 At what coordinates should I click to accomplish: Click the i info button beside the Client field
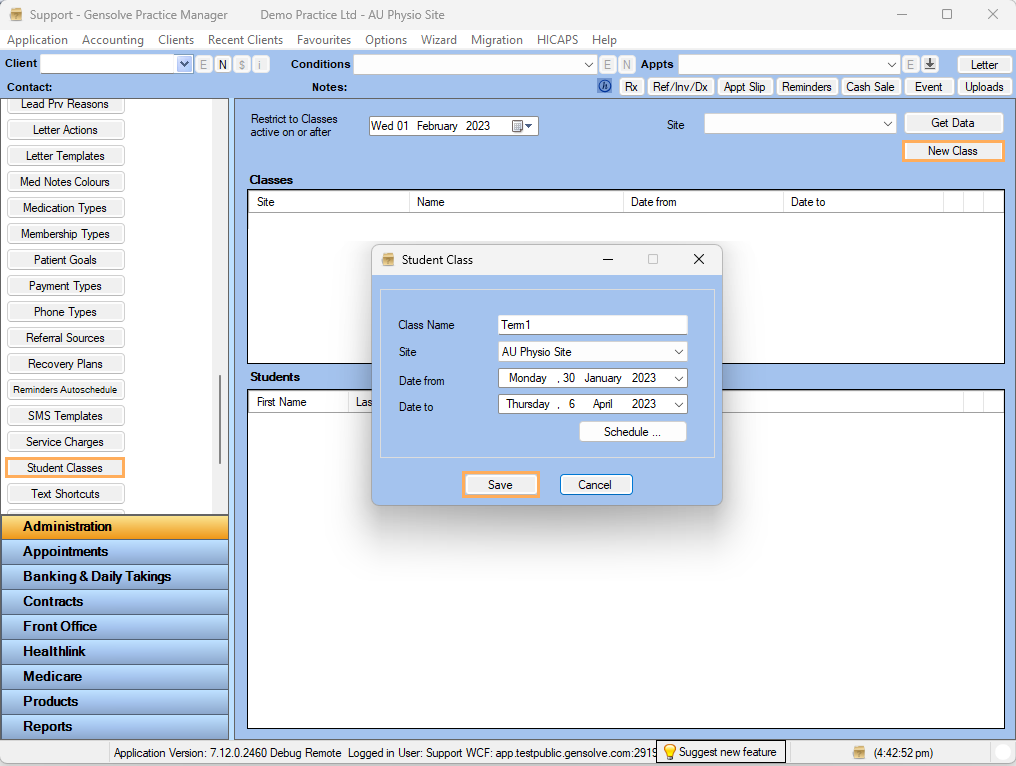(260, 64)
